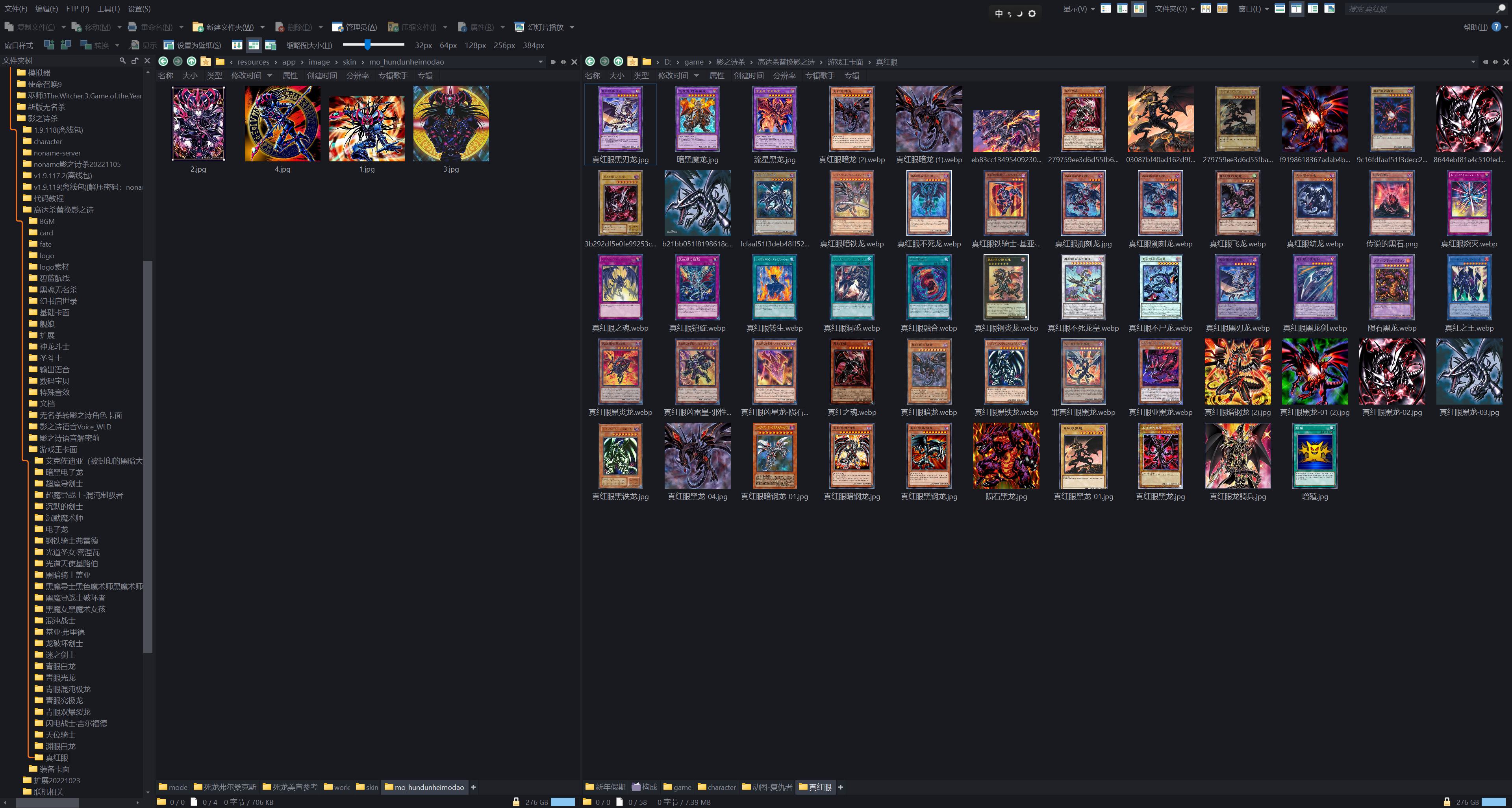Toggle dual vertical lister layout
The height and width of the screenshot is (808, 1512).
pyautogui.click(x=1297, y=9)
